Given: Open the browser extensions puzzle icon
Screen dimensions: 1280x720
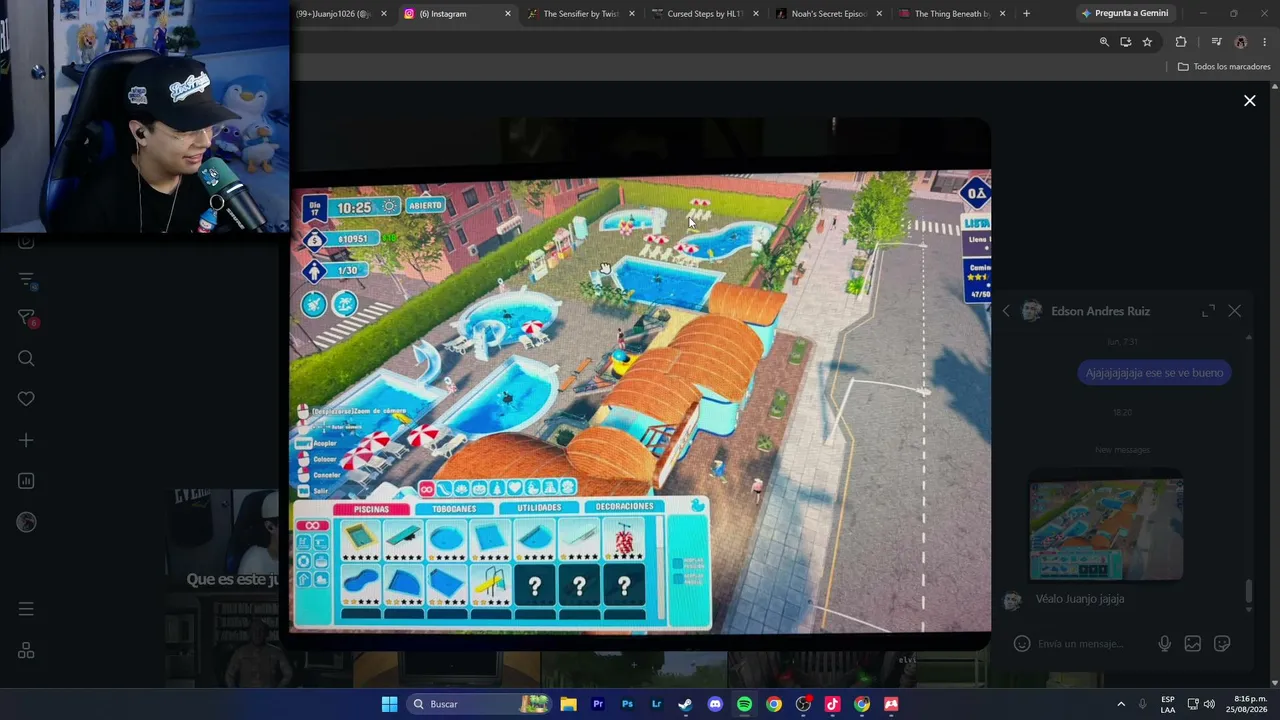Looking at the screenshot, I should click(x=1181, y=42).
